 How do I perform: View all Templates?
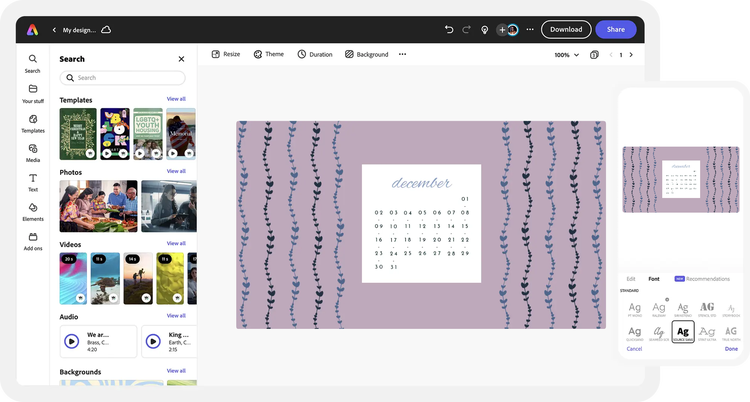pyautogui.click(x=176, y=99)
